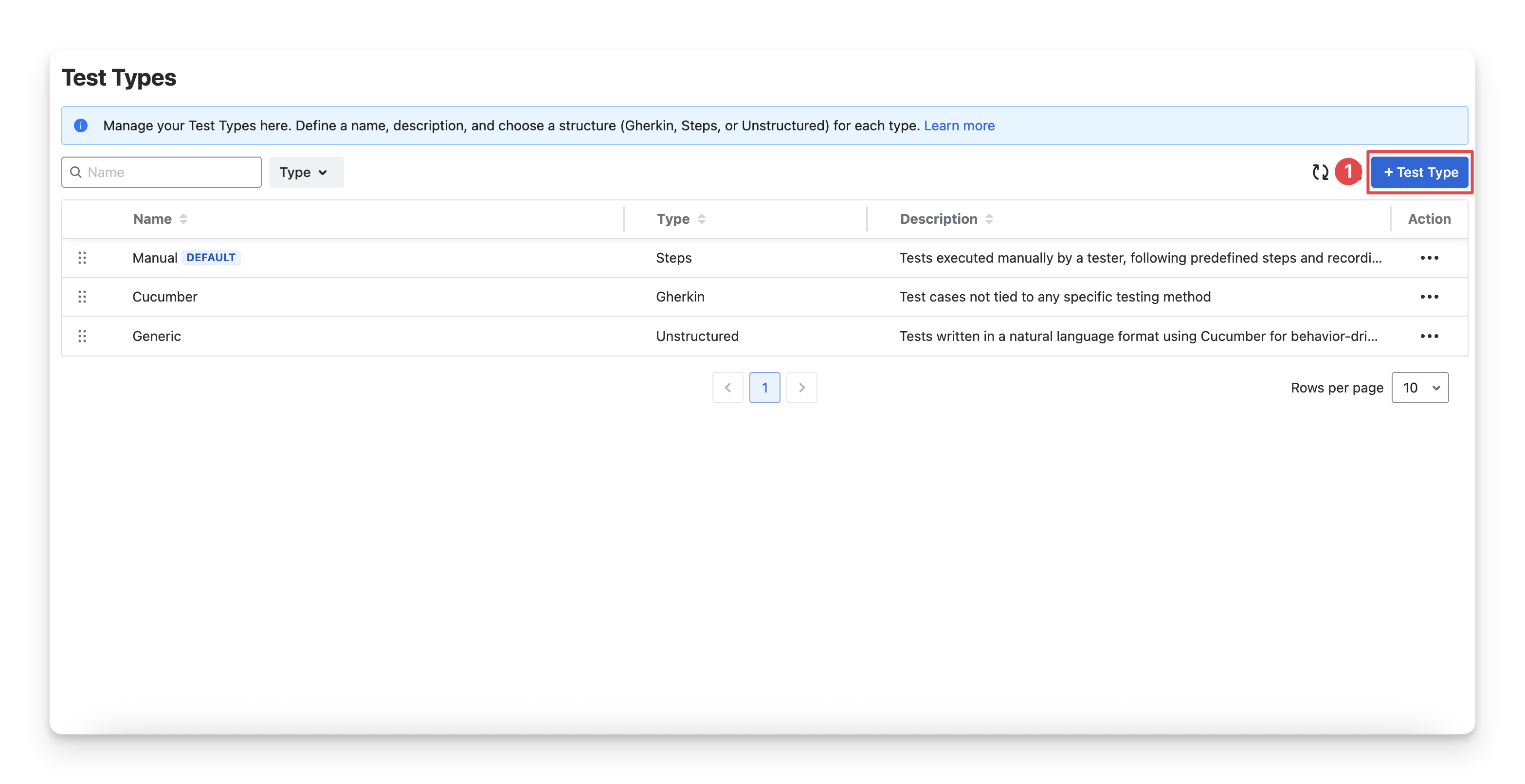Click the refresh icon near Test Type button
1525x784 pixels.
coord(1320,172)
